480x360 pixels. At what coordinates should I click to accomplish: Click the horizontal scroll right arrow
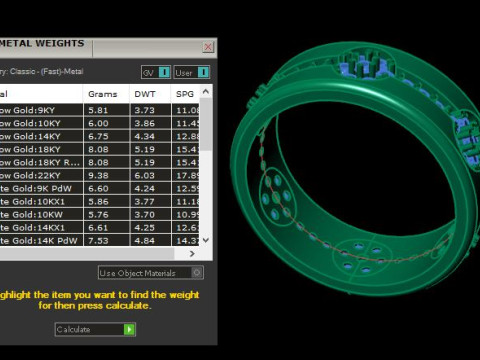[192, 254]
